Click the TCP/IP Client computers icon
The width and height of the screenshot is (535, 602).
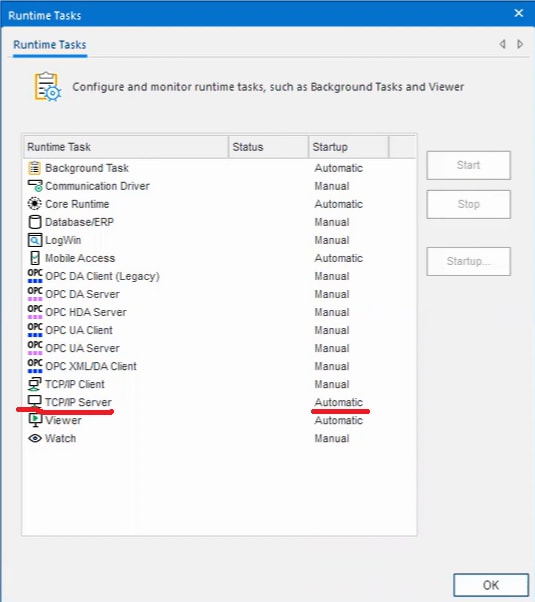coord(35,384)
